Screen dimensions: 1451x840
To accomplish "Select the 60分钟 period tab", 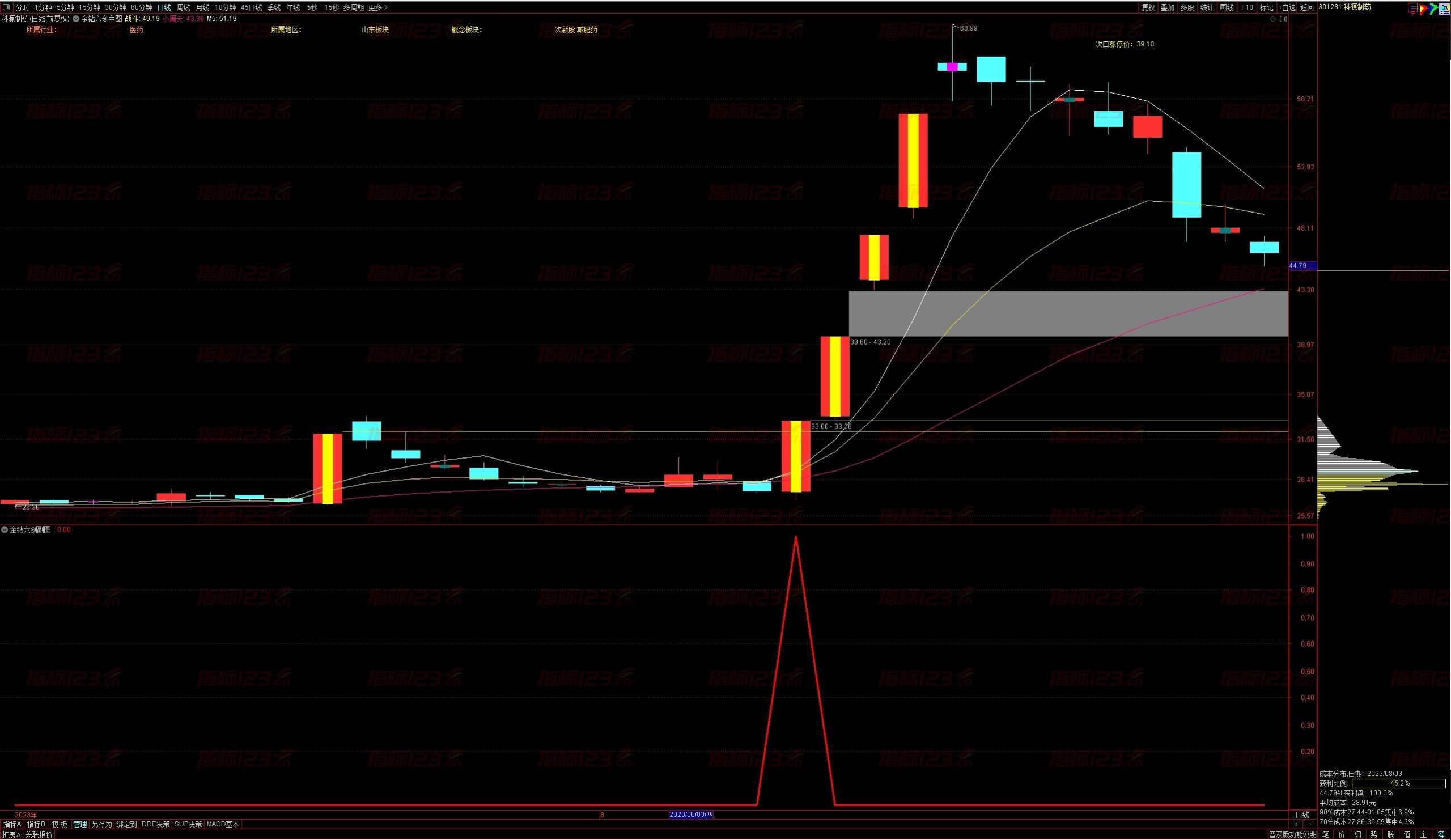I will coord(142,7).
